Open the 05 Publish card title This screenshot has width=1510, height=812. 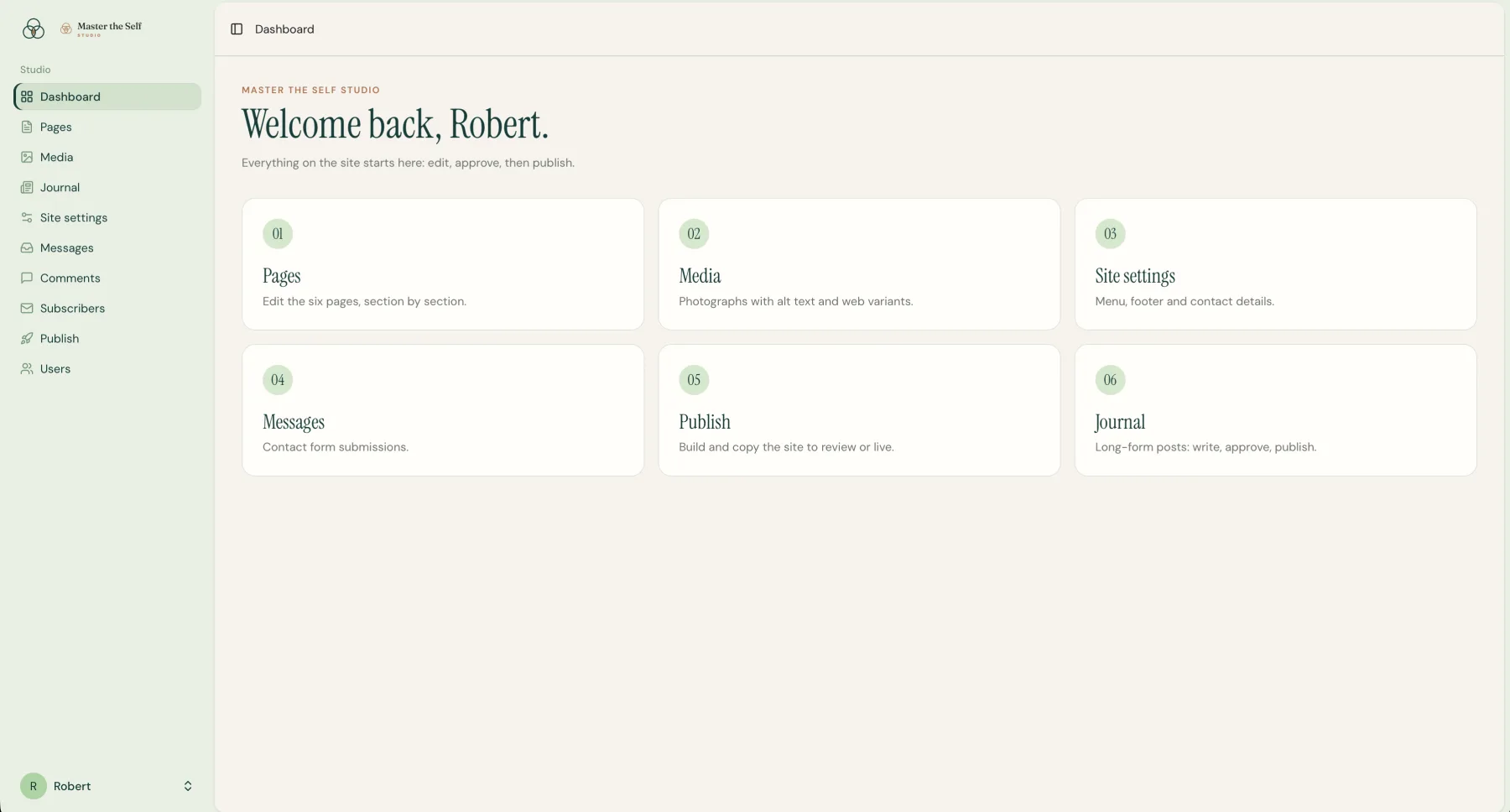(705, 422)
